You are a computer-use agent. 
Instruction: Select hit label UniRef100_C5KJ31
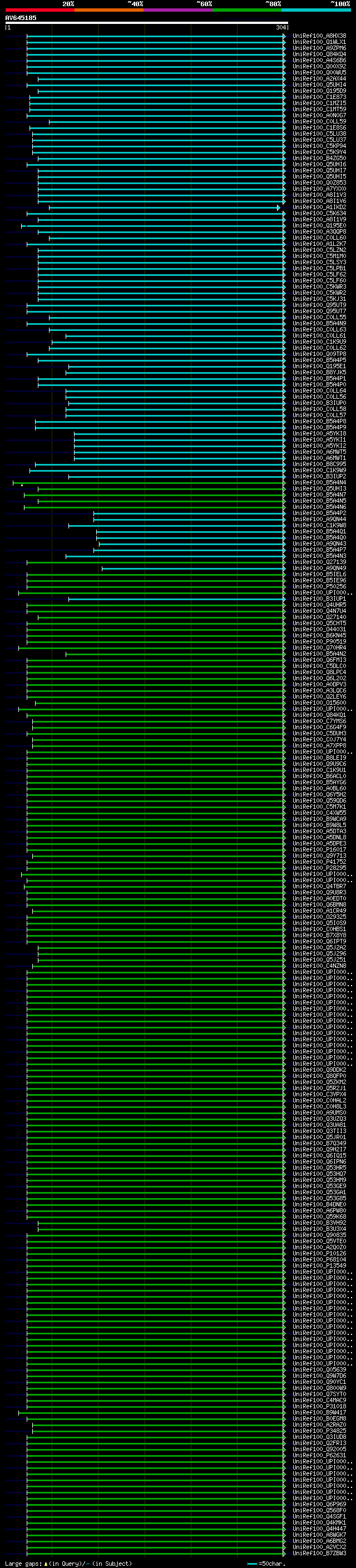319,299
